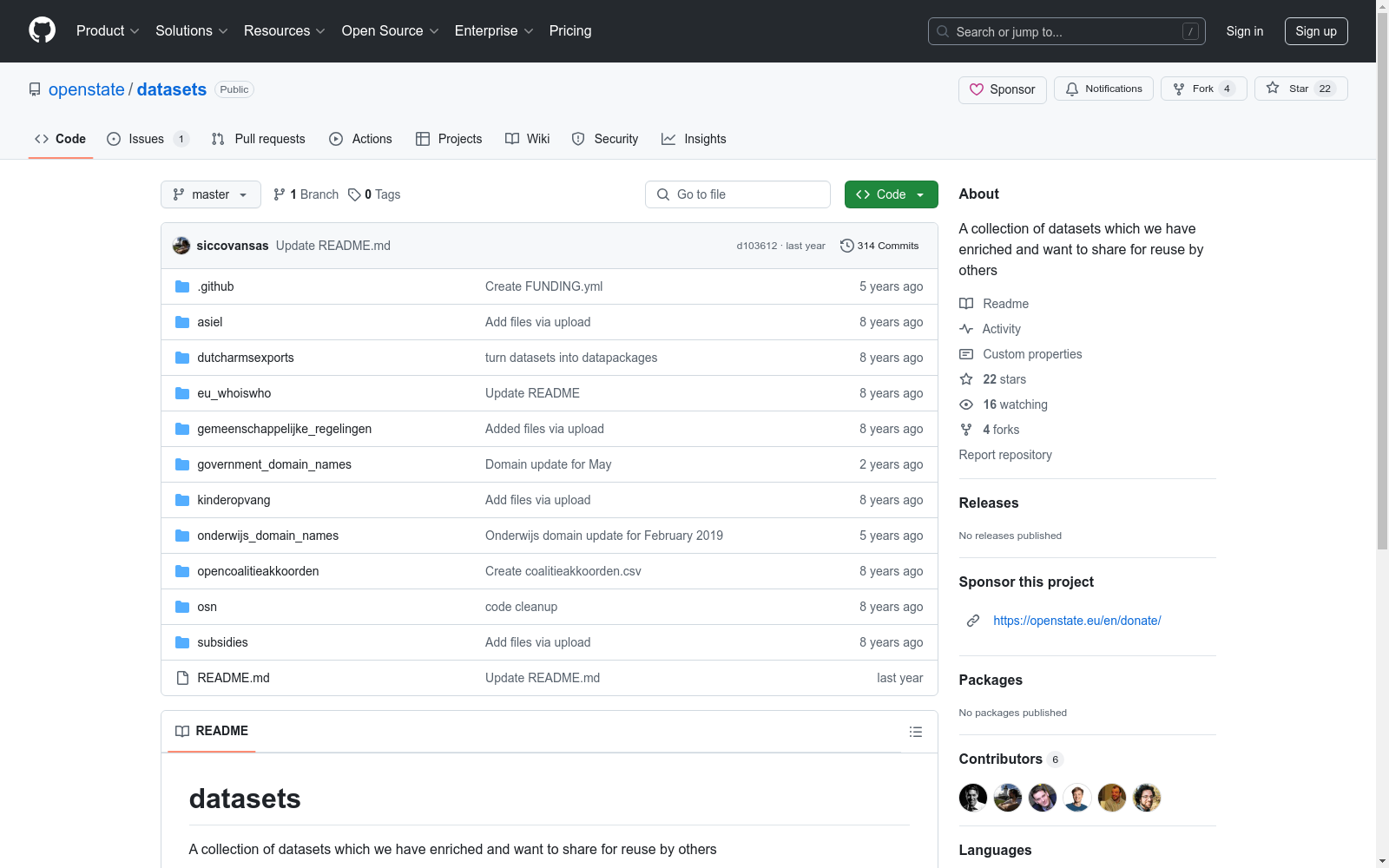Click the README.md file icon
Image resolution: width=1389 pixels, height=868 pixels.
click(x=182, y=678)
